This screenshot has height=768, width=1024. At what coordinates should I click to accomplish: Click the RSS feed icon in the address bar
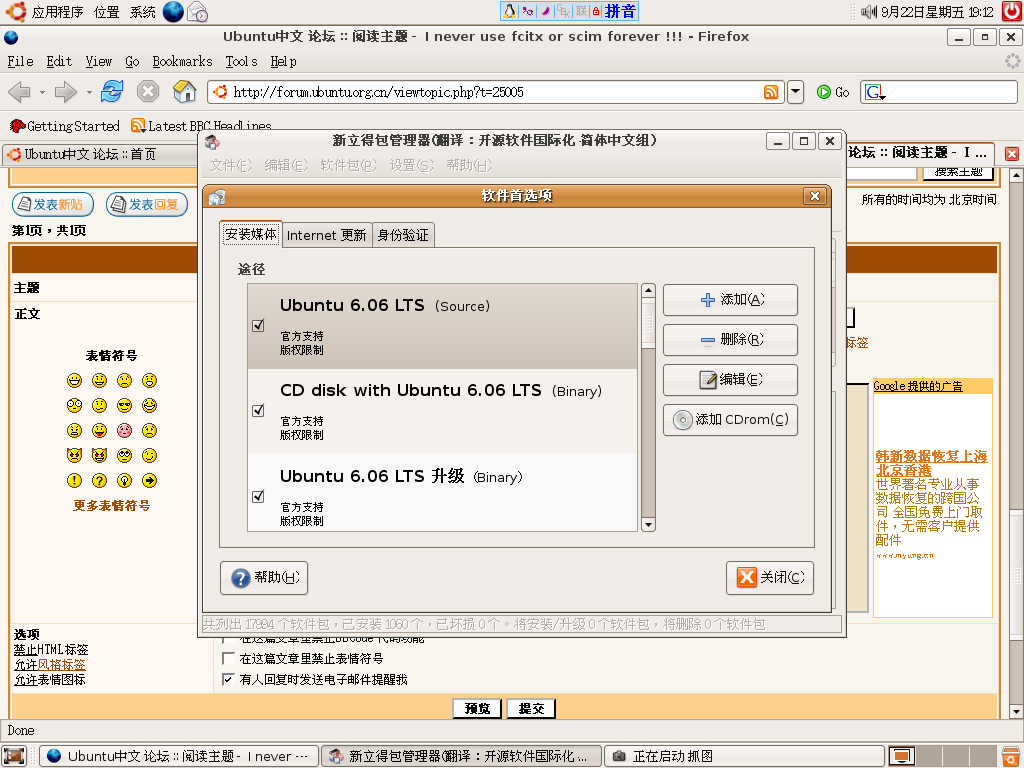(x=771, y=92)
